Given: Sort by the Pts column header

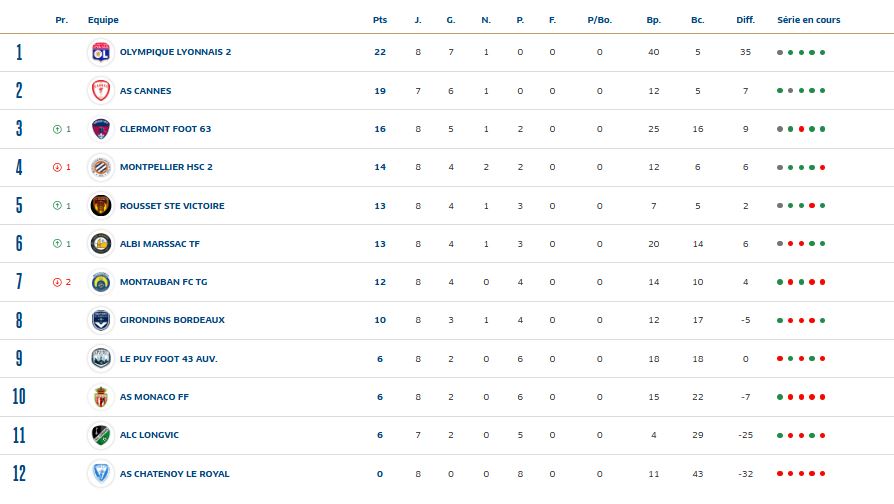Looking at the screenshot, I should click(379, 20).
